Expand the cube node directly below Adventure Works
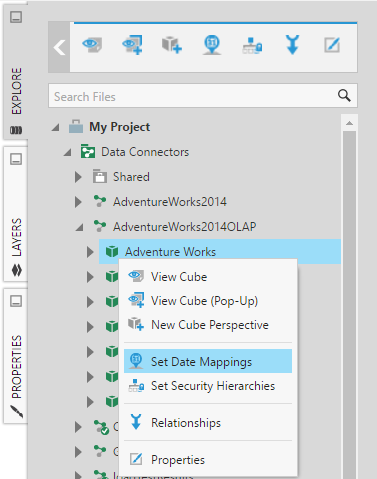377x479 pixels. pos(90,277)
